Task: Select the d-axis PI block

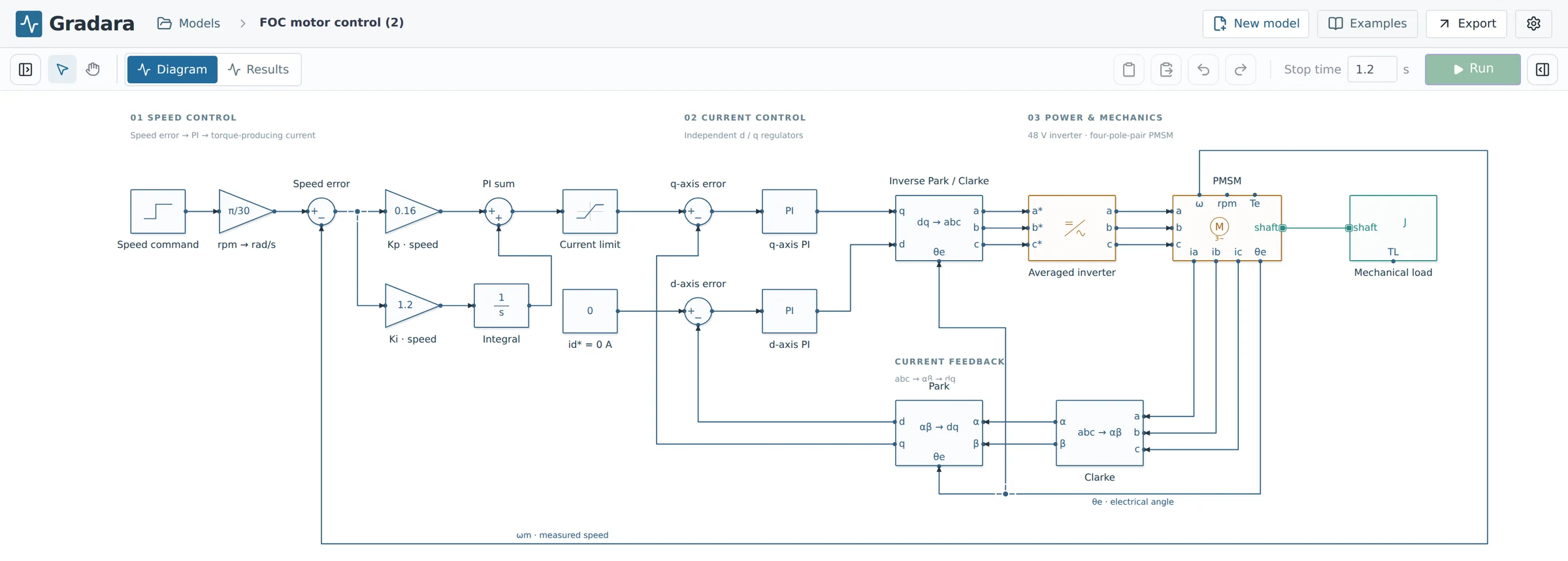Action: click(789, 311)
